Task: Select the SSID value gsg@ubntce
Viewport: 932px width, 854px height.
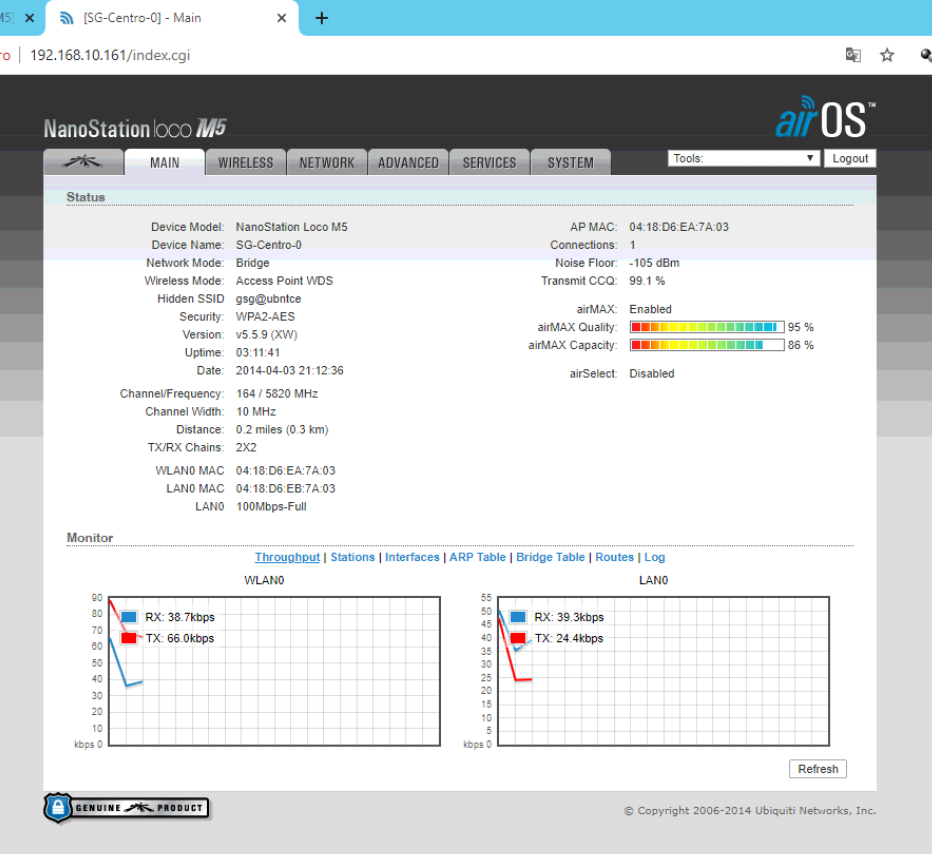Action: coord(269,298)
